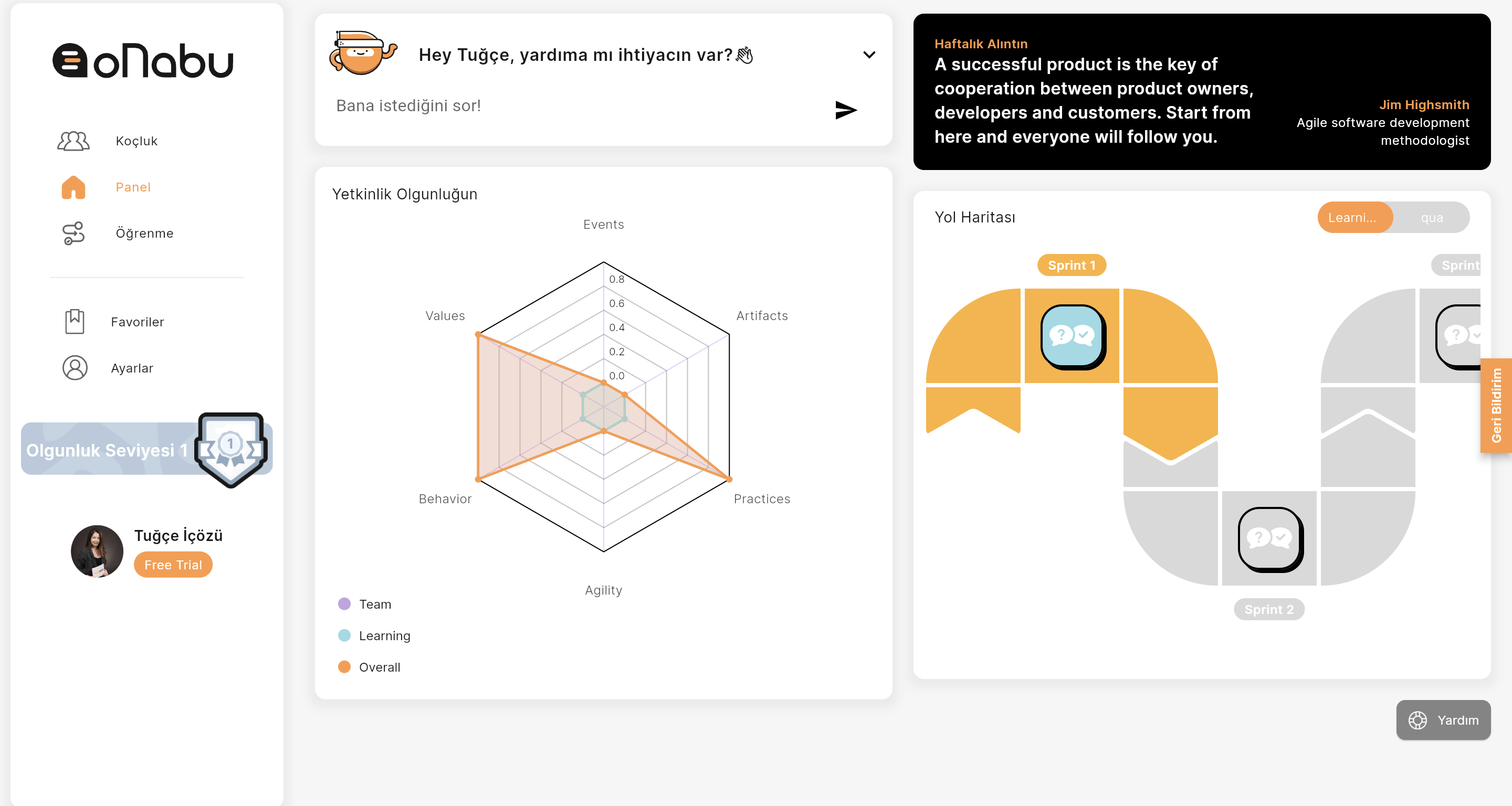Screen dimensions: 1512x806
Task: Open the Geri Bildirim feedback tab
Action: click(x=1496, y=405)
